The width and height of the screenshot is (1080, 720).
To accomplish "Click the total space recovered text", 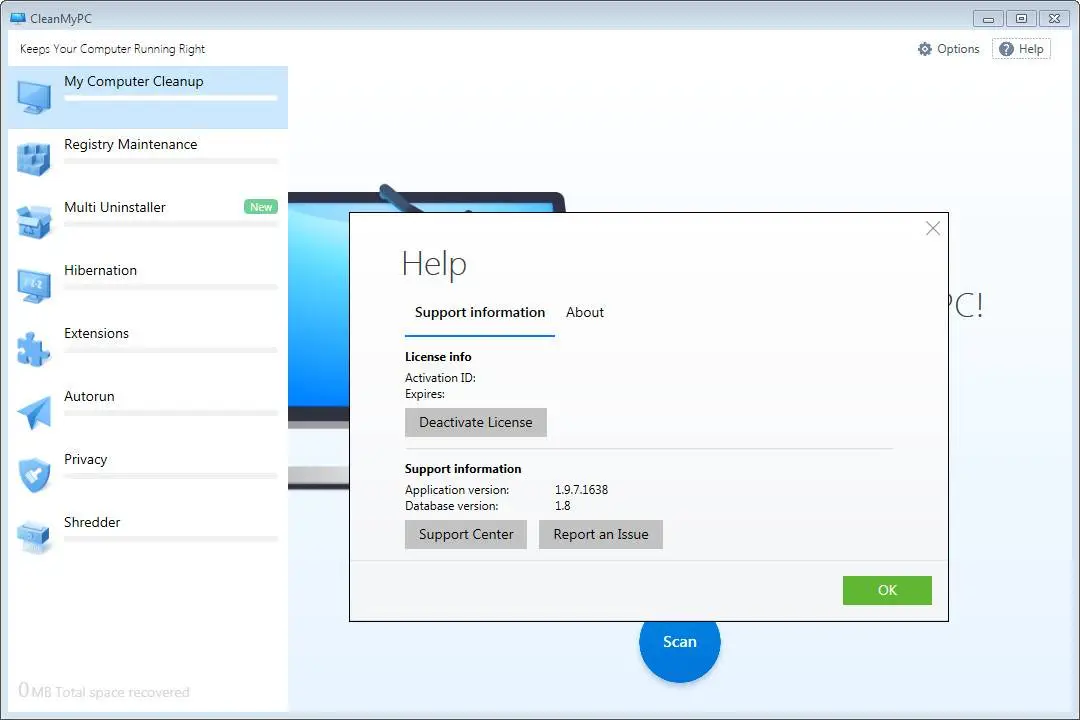I will click(104, 691).
